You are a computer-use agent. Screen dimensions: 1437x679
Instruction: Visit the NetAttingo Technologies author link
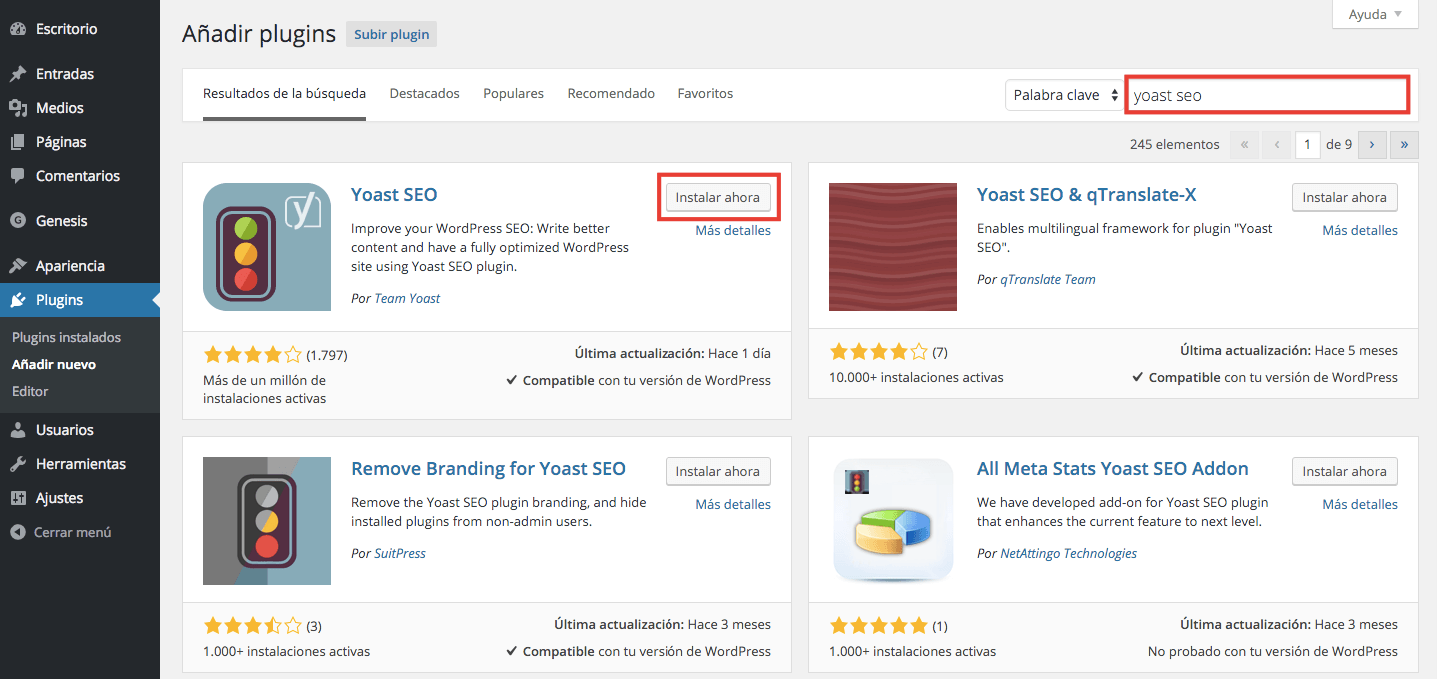pos(1069,553)
